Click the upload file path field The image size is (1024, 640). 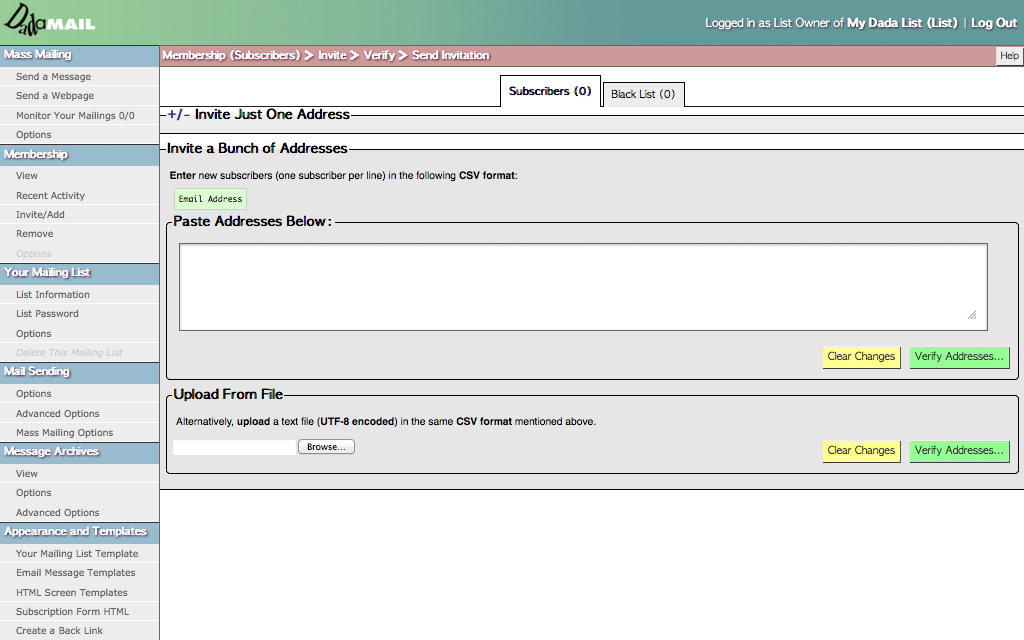click(x=235, y=447)
